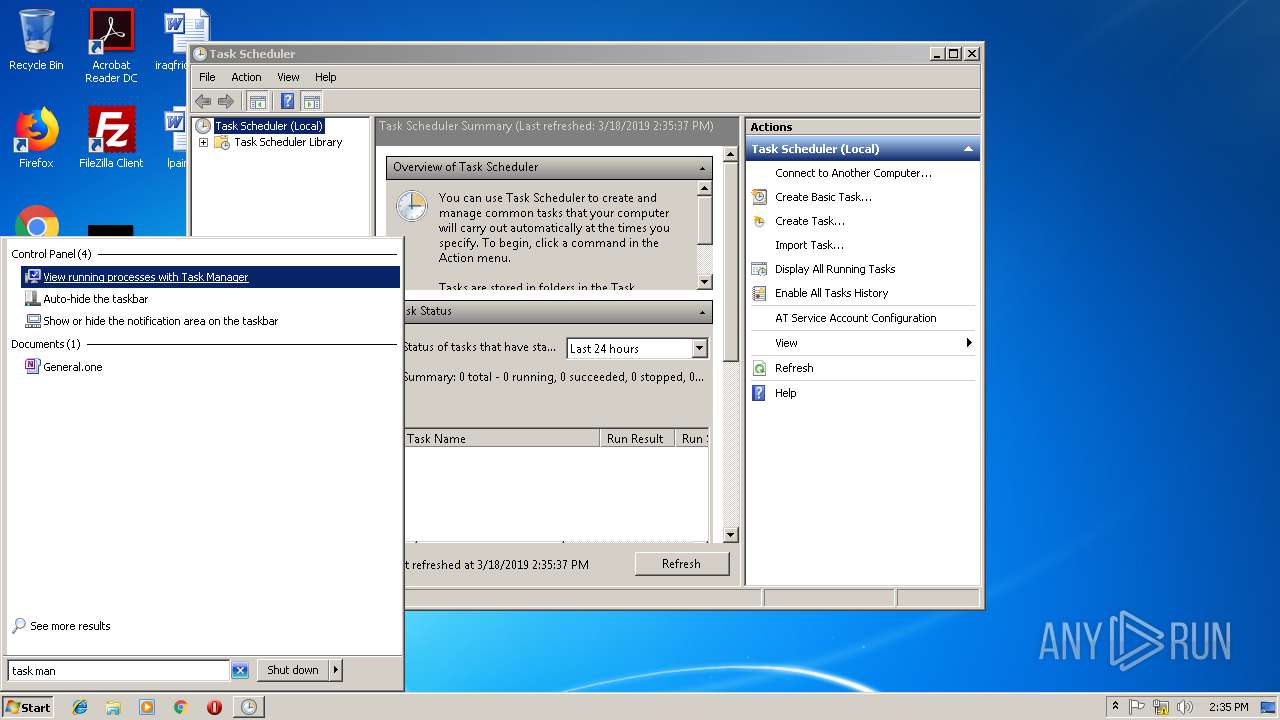Click the Recycle Bin desktop icon
Viewport: 1280px width, 720px height.
click(x=36, y=40)
